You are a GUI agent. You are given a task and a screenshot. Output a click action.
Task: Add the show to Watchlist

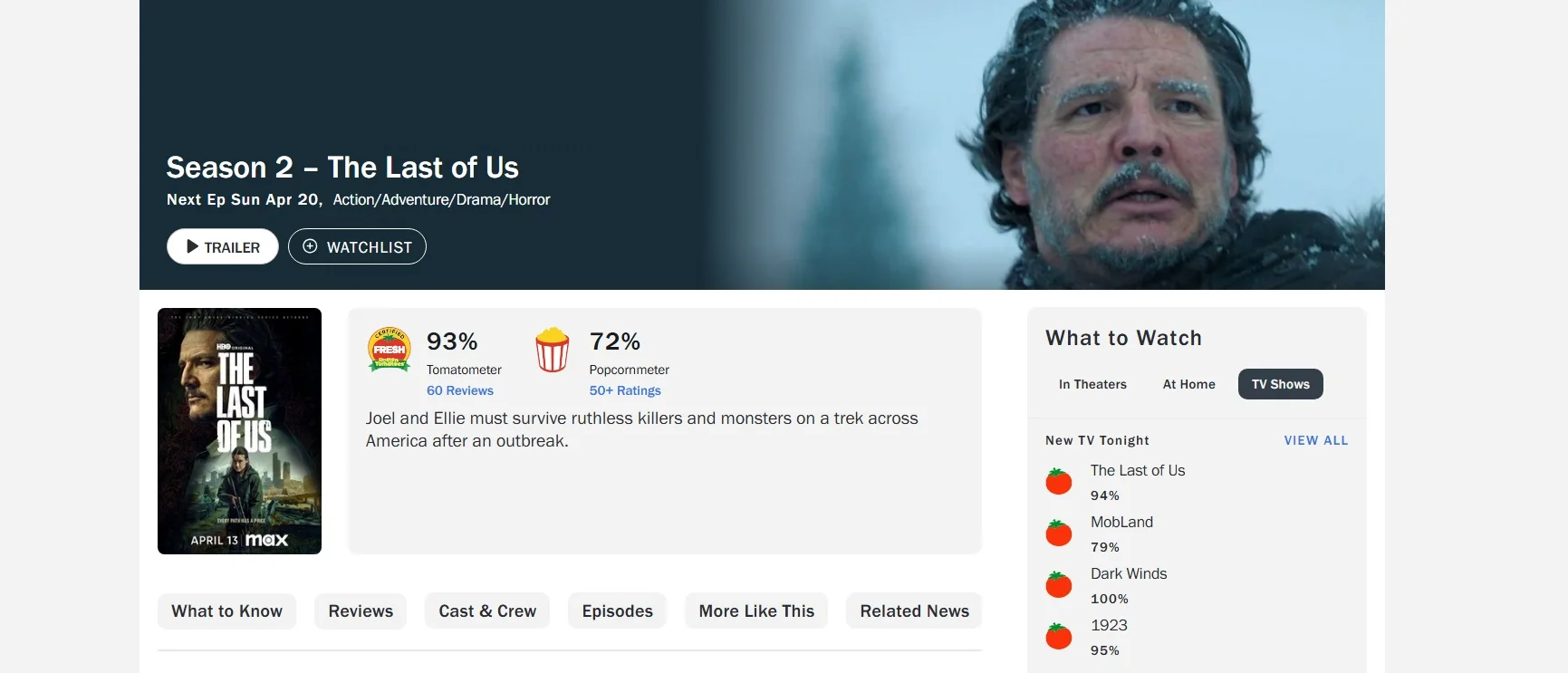click(357, 246)
